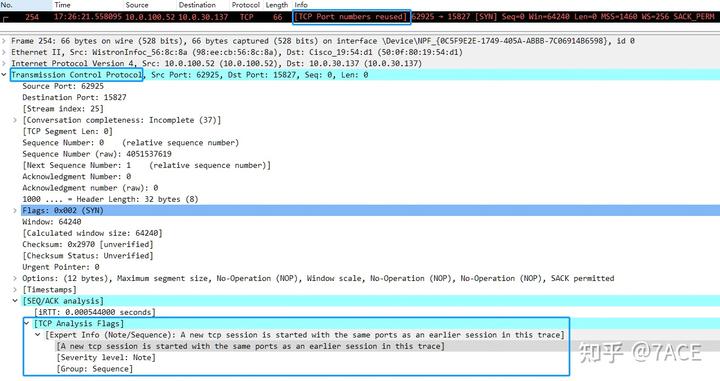Sort by the Length column header
The image size is (720, 381).
[277, 5]
